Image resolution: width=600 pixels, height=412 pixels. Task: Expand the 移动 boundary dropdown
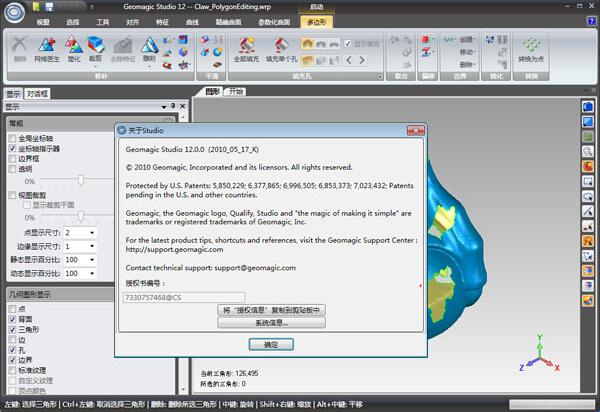click(467, 52)
